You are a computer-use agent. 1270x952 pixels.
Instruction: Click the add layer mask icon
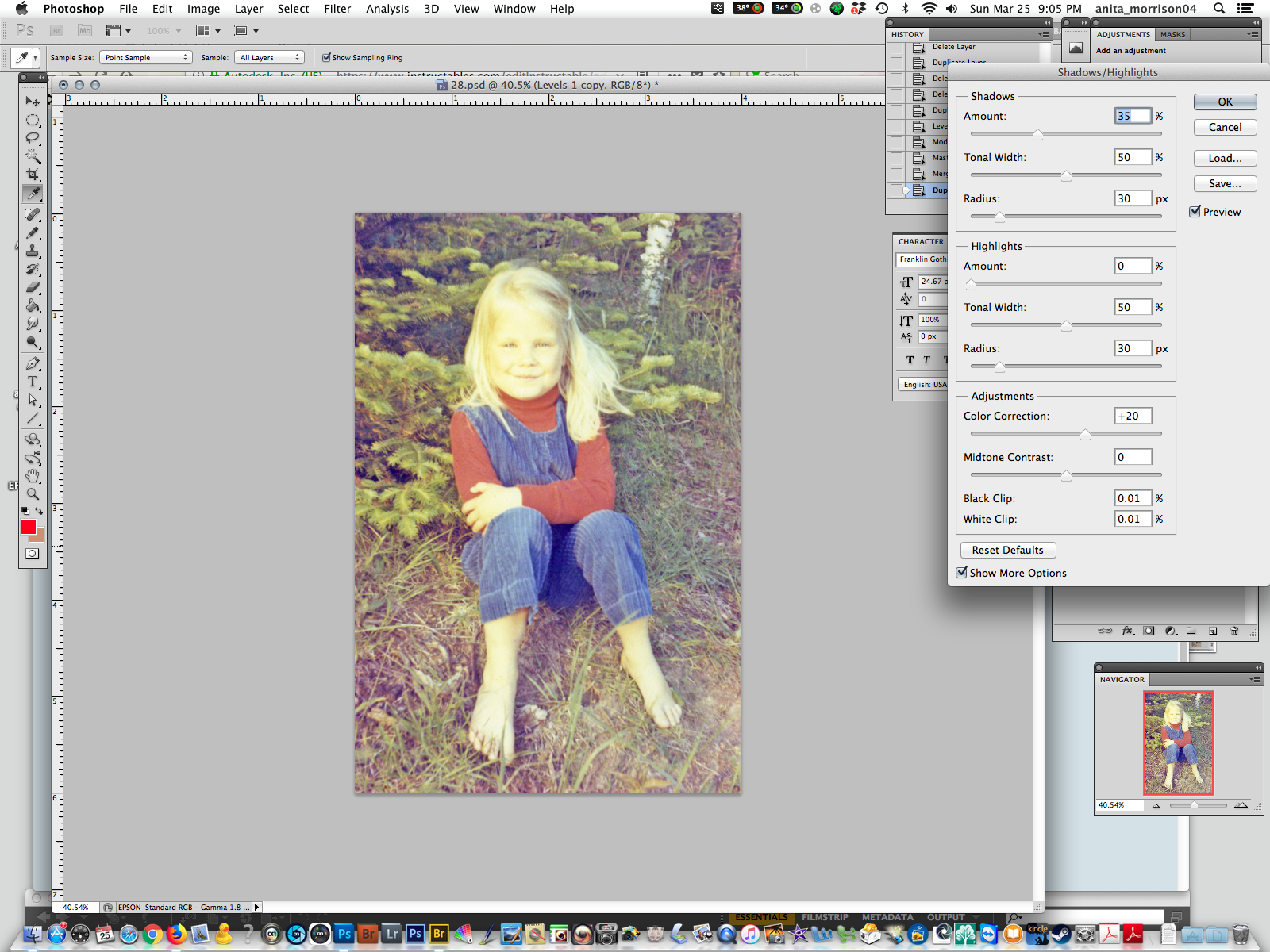pyautogui.click(x=1149, y=631)
